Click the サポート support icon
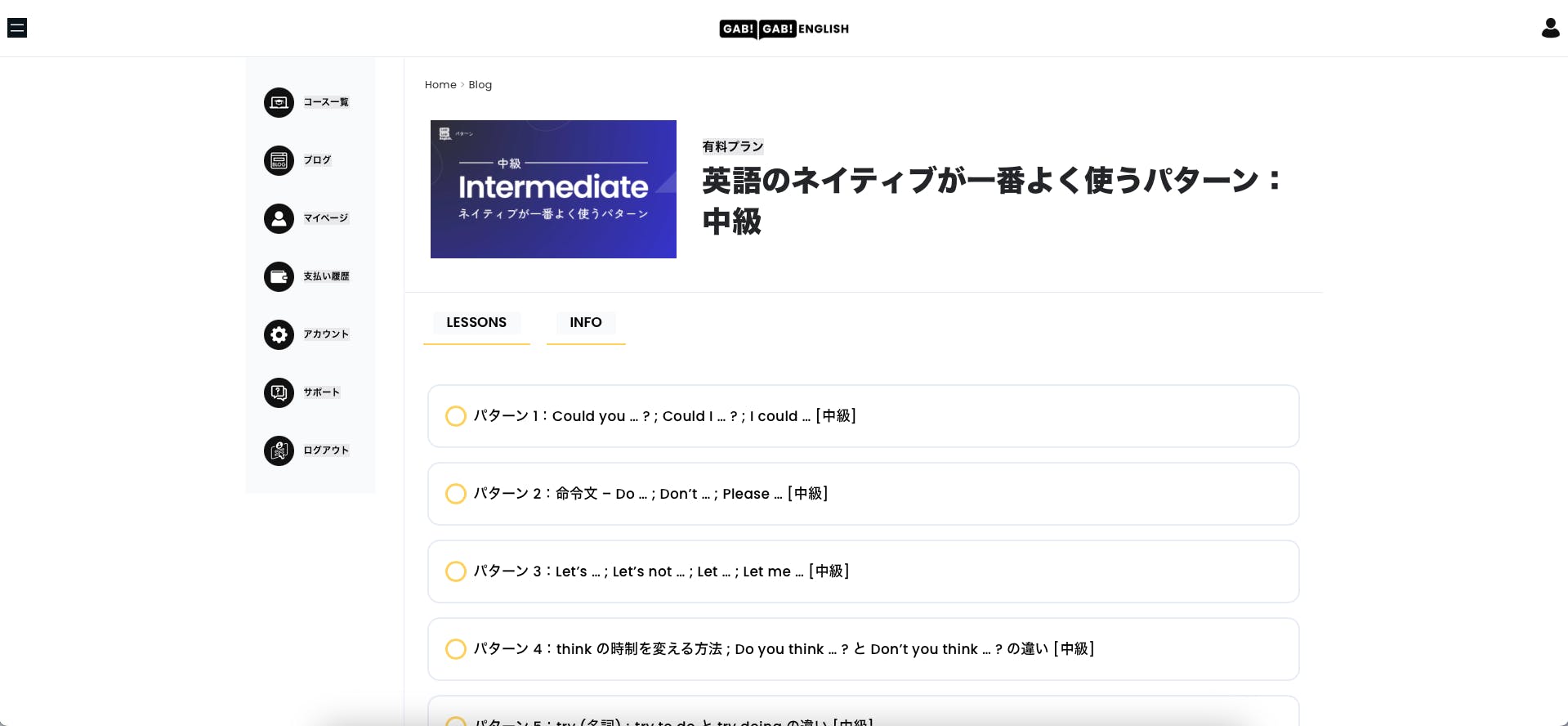 [279, 393]
